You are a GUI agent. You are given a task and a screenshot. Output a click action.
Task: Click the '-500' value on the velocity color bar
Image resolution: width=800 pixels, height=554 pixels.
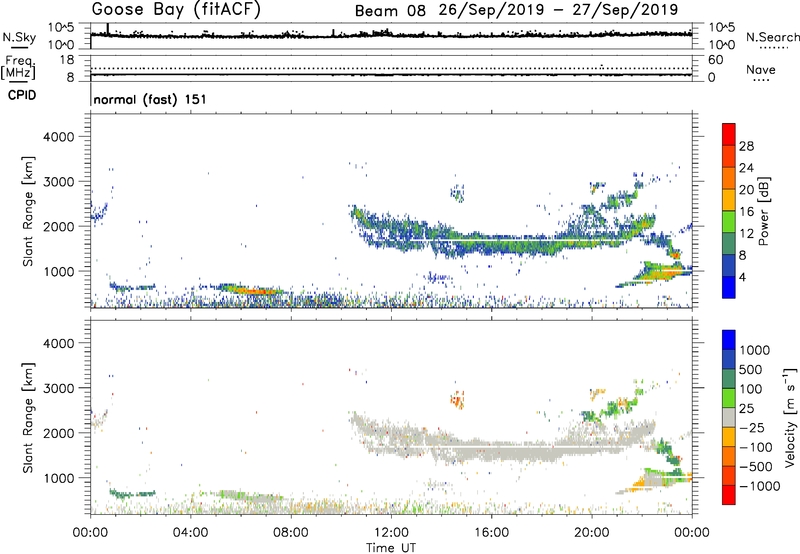pyautogui.click(x=755, y=466)
